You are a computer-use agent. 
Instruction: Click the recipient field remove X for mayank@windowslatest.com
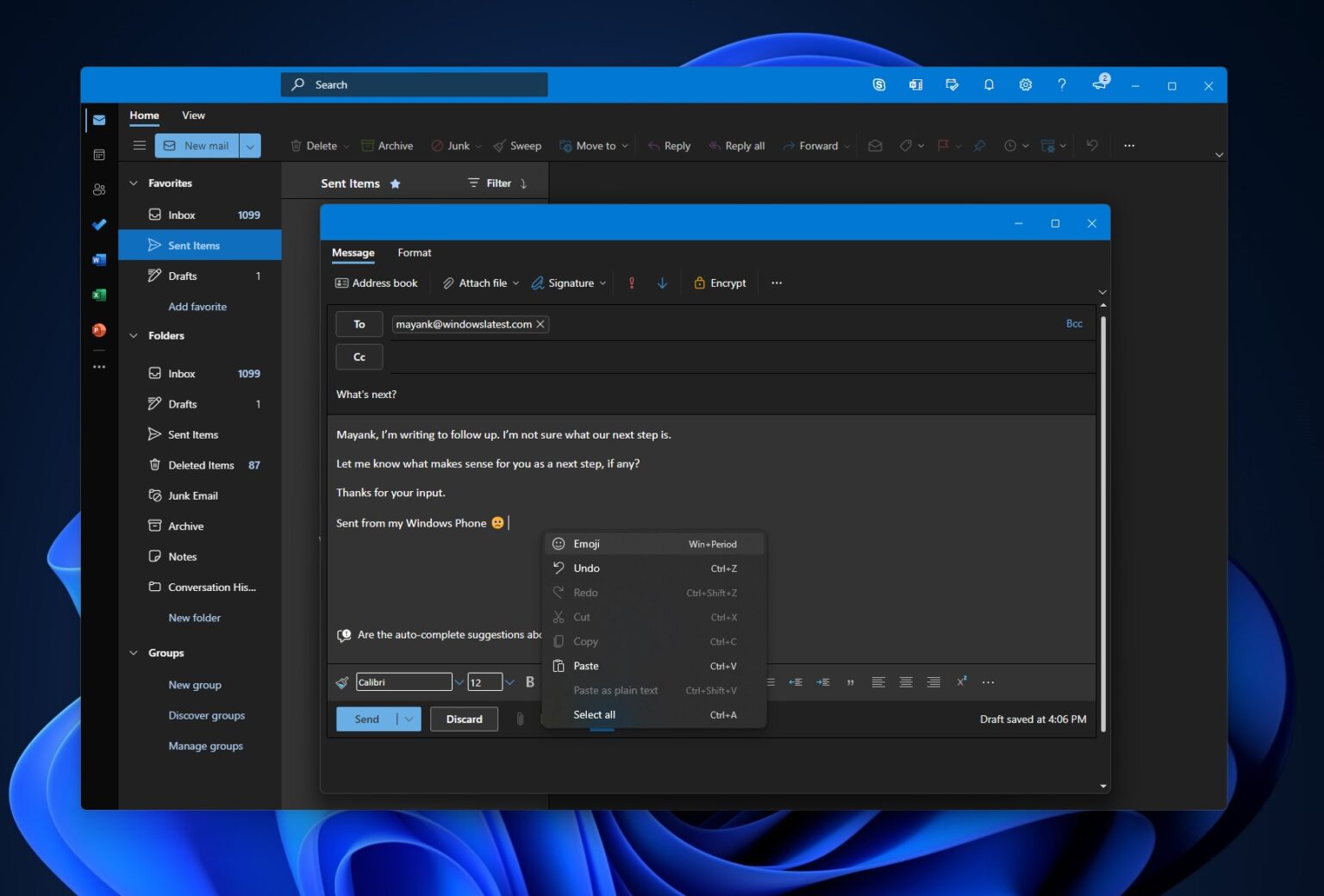pos(540,324)
